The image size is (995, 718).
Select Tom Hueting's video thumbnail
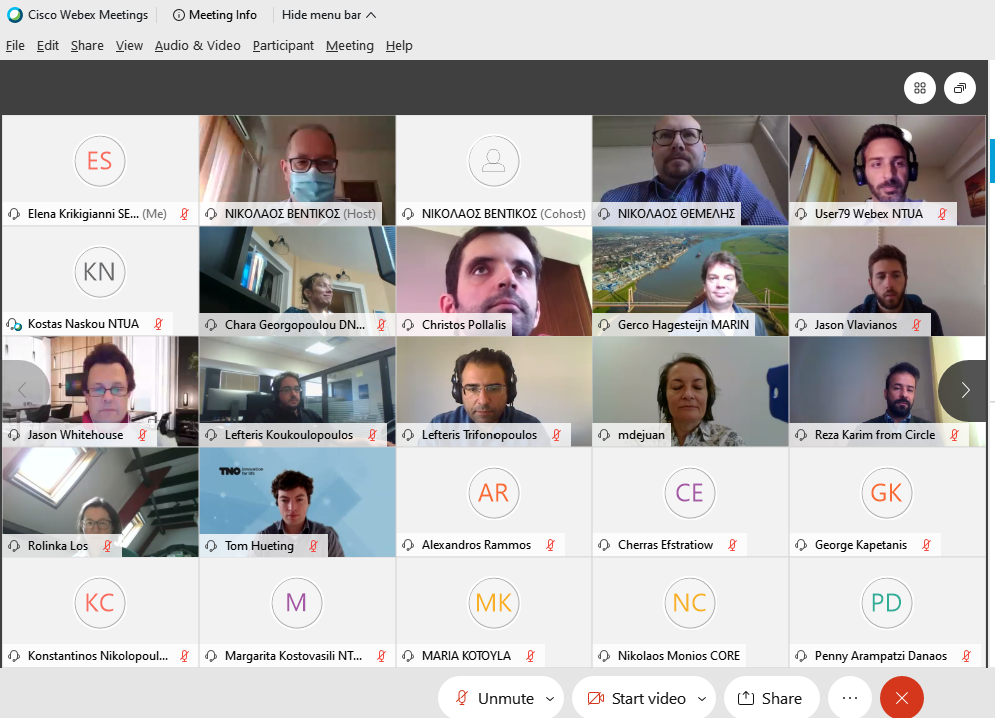[x=297, y=502]
